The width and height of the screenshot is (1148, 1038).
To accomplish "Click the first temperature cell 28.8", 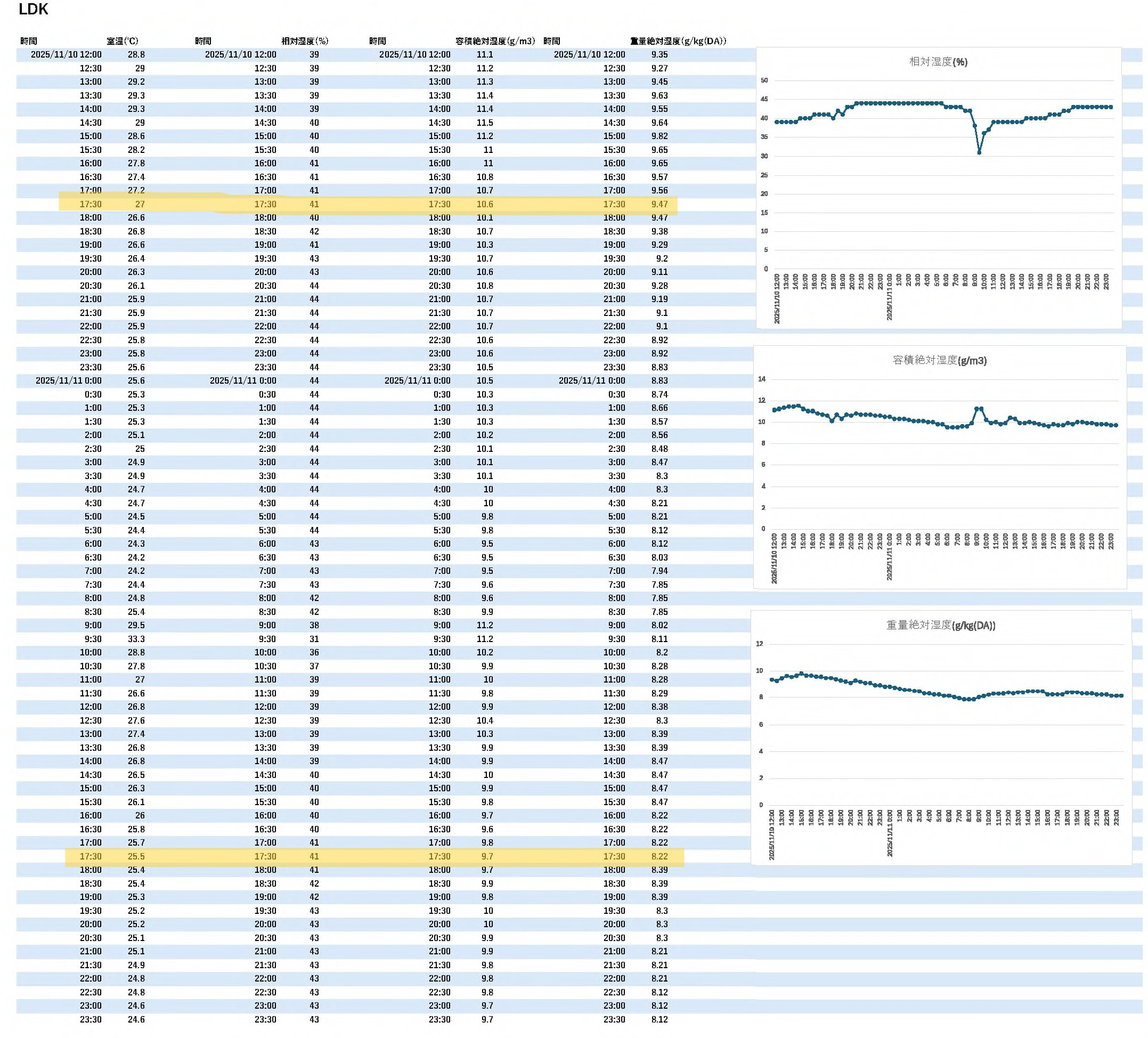I will [136, 55].
